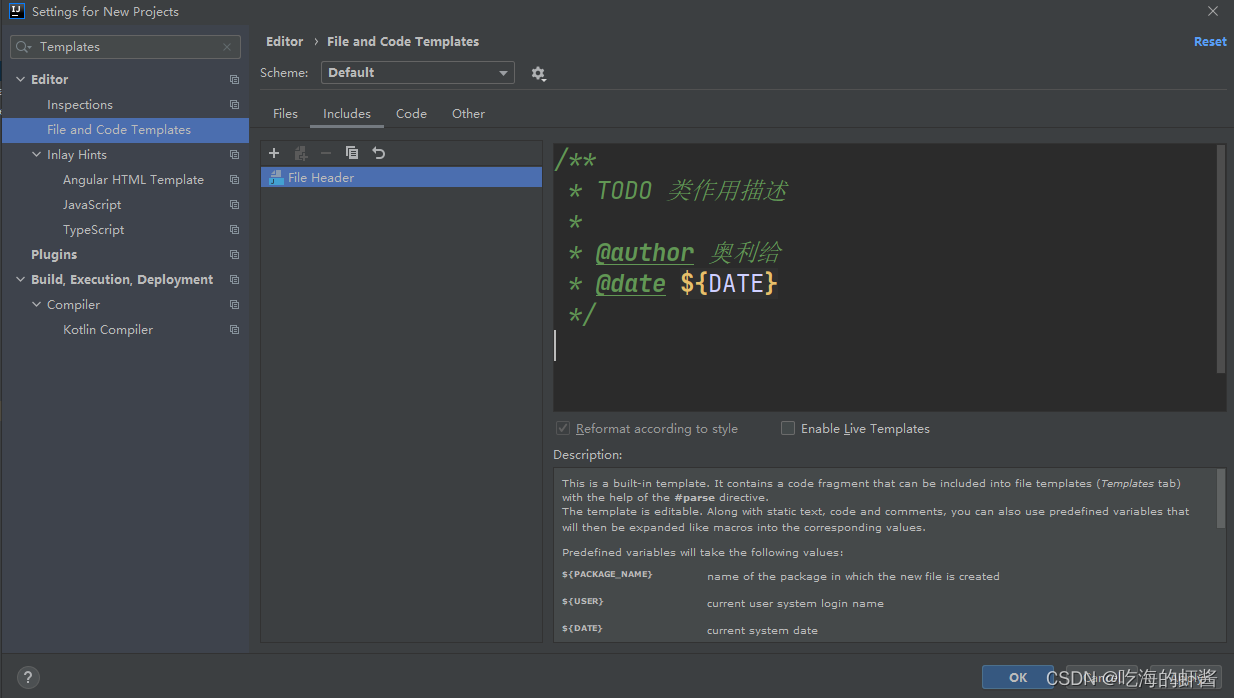
Task: Click the File Header template file icon
Action: tap(276, 178)
